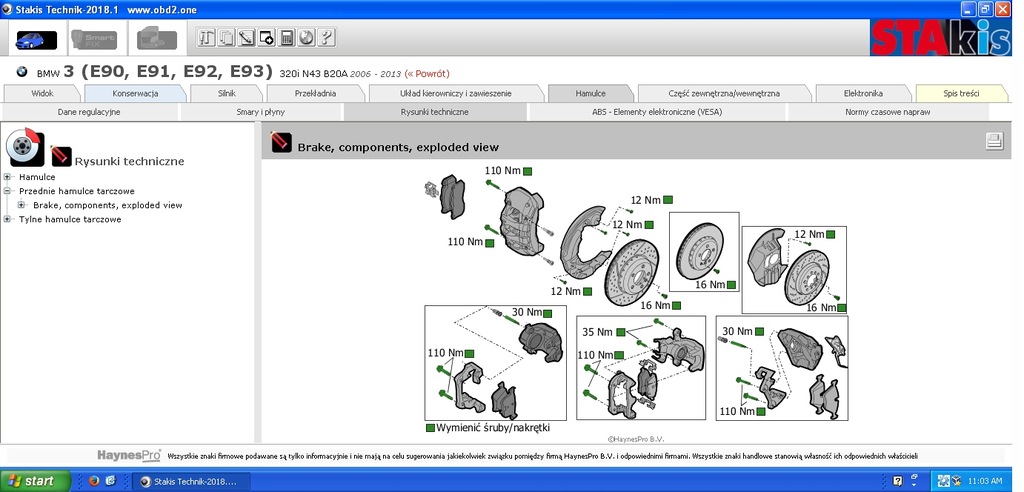Click the 35 Nm torque label
This screenshot has height=492, width=1024.
[597, 332]
